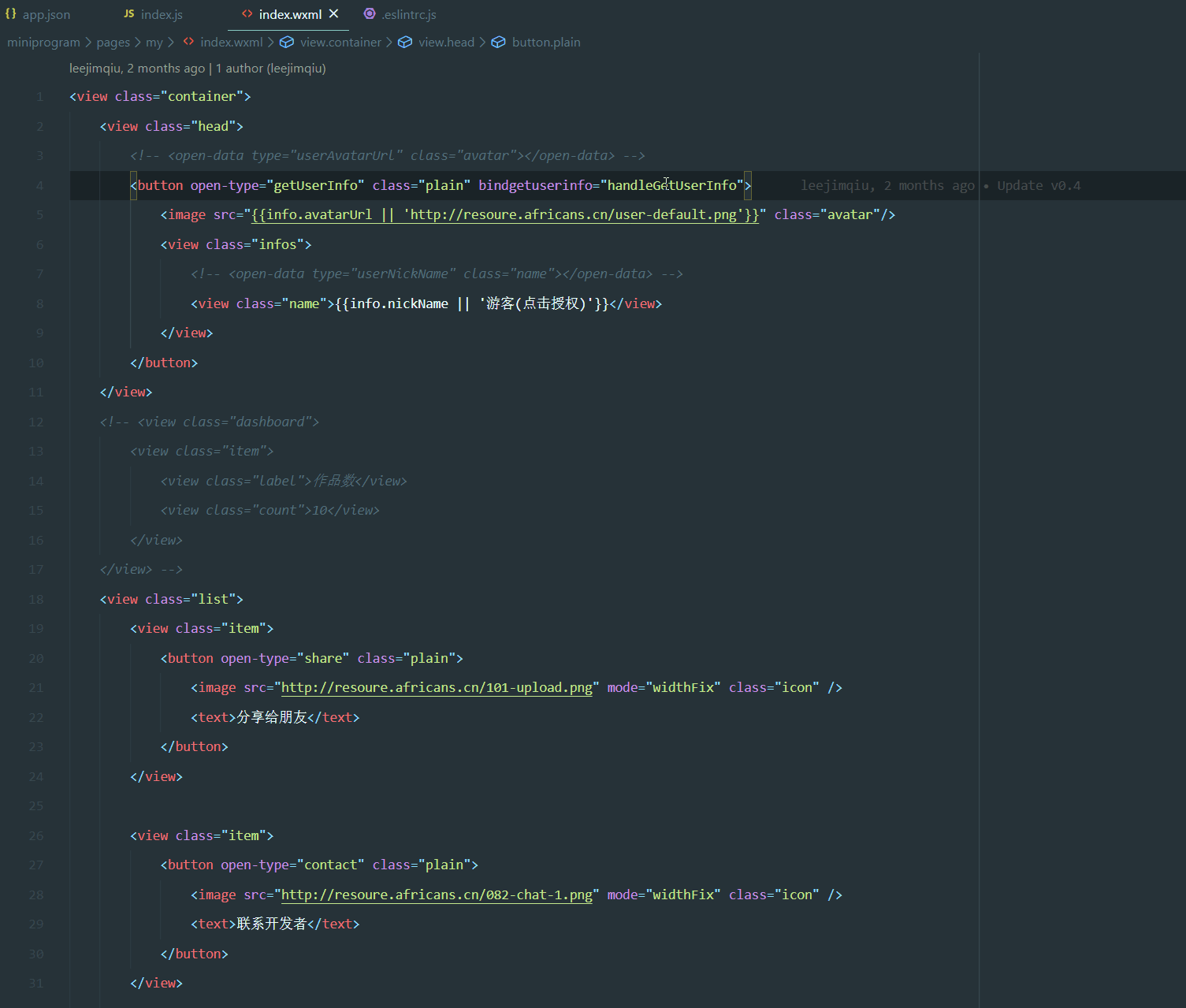
Task: Select miniprogram in the breadcrumb
Action: [43, 42]
